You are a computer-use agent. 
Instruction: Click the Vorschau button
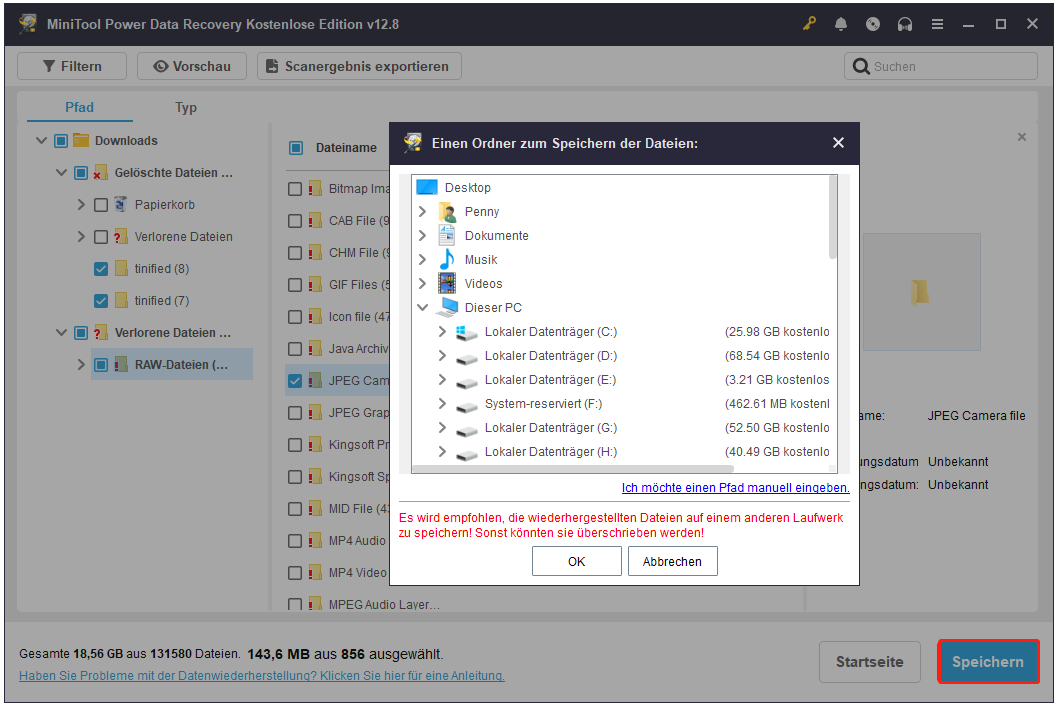[192, 66]
